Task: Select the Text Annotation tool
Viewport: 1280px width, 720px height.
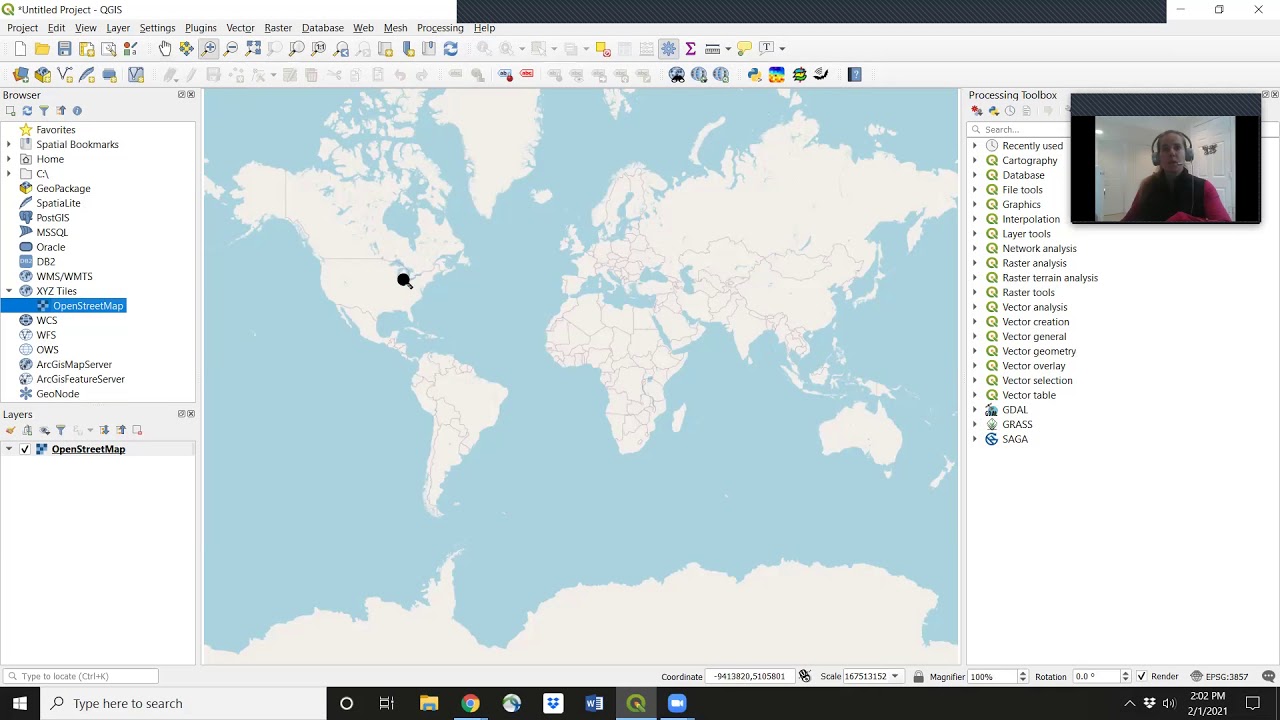Action: (x=767, y=48)
